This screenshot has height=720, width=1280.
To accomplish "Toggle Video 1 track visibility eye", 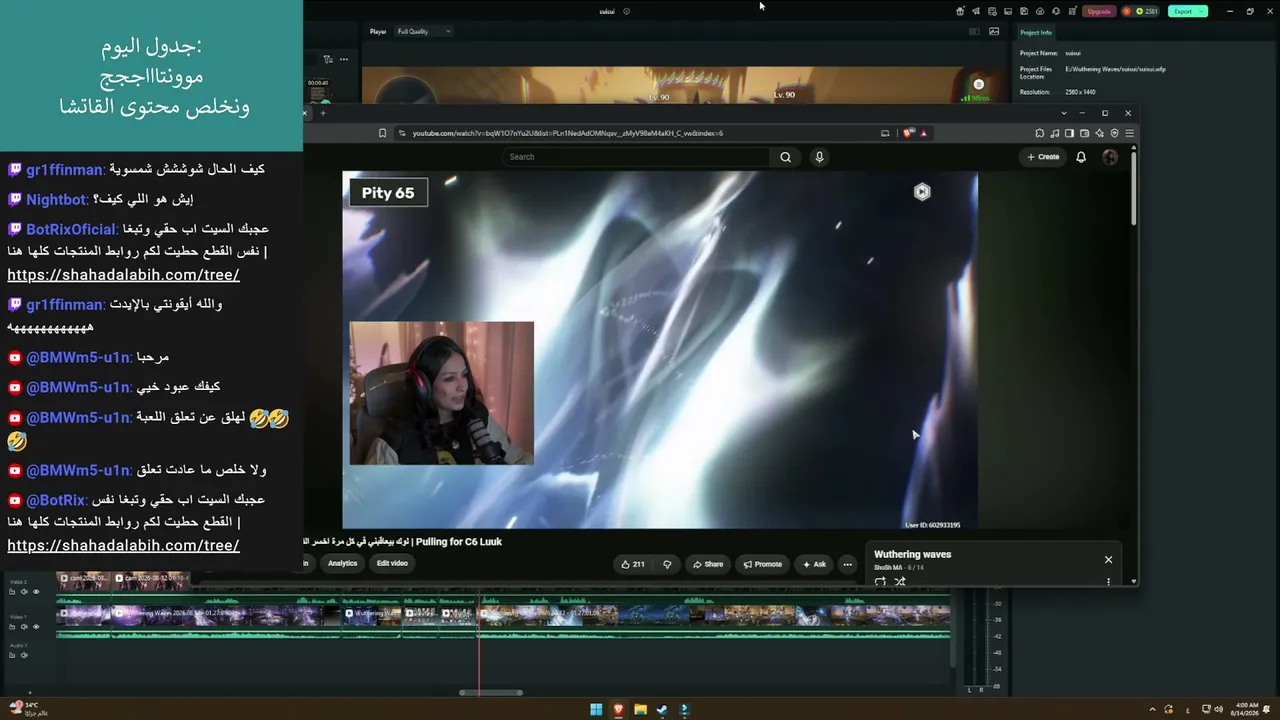I will tap(36, 627).
